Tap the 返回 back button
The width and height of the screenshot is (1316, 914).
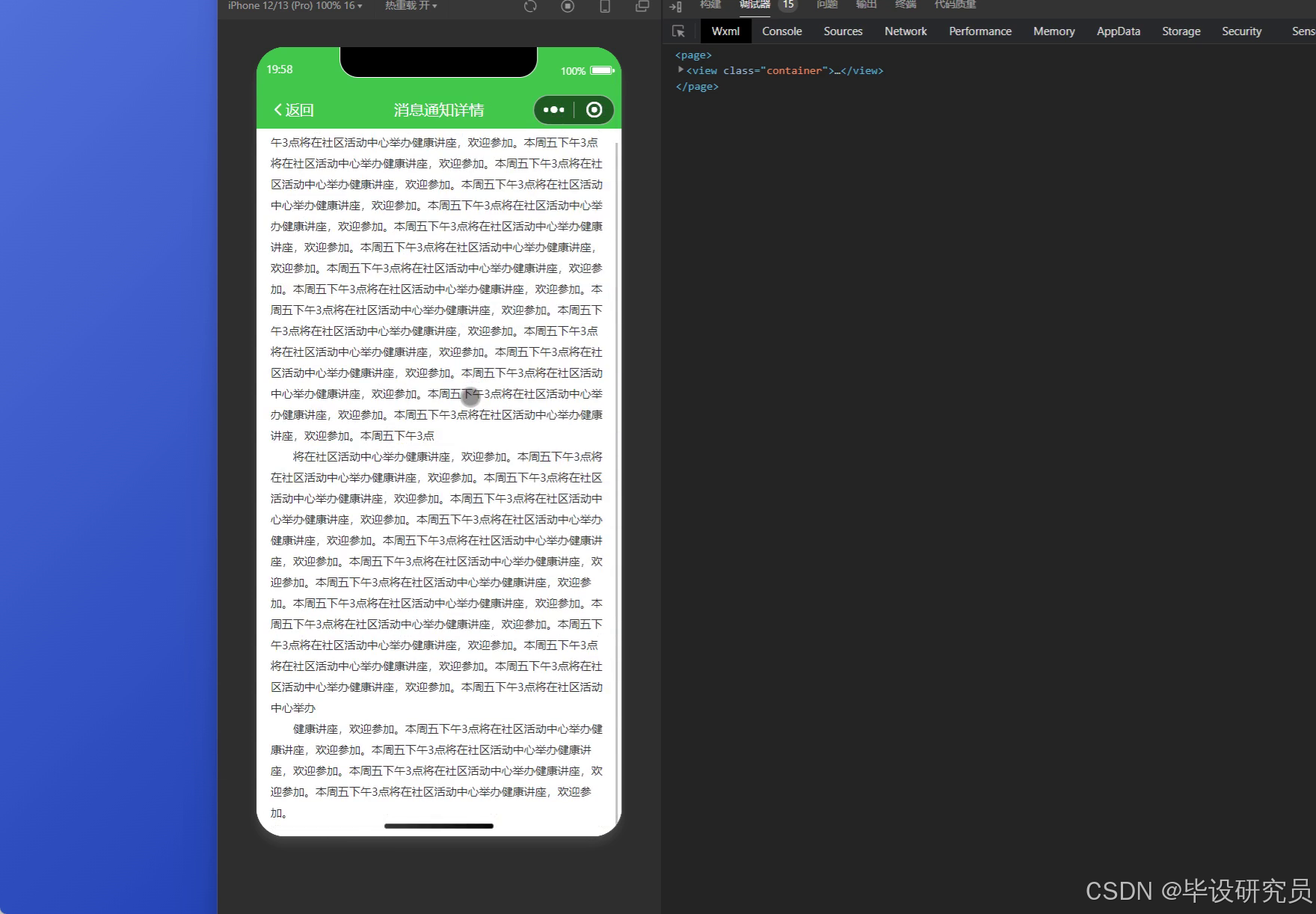point(294,110)
